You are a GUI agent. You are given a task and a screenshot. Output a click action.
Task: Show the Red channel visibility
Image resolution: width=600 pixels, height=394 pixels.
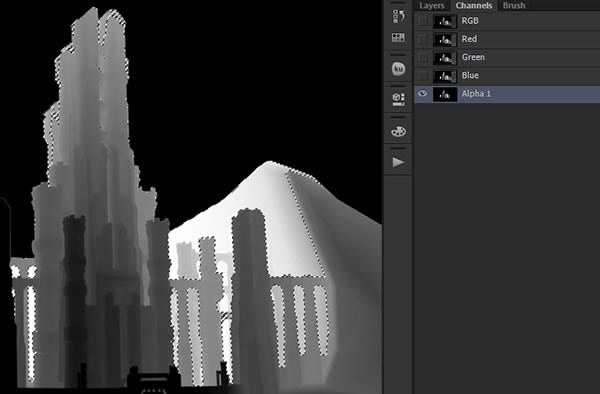point(422,39)
